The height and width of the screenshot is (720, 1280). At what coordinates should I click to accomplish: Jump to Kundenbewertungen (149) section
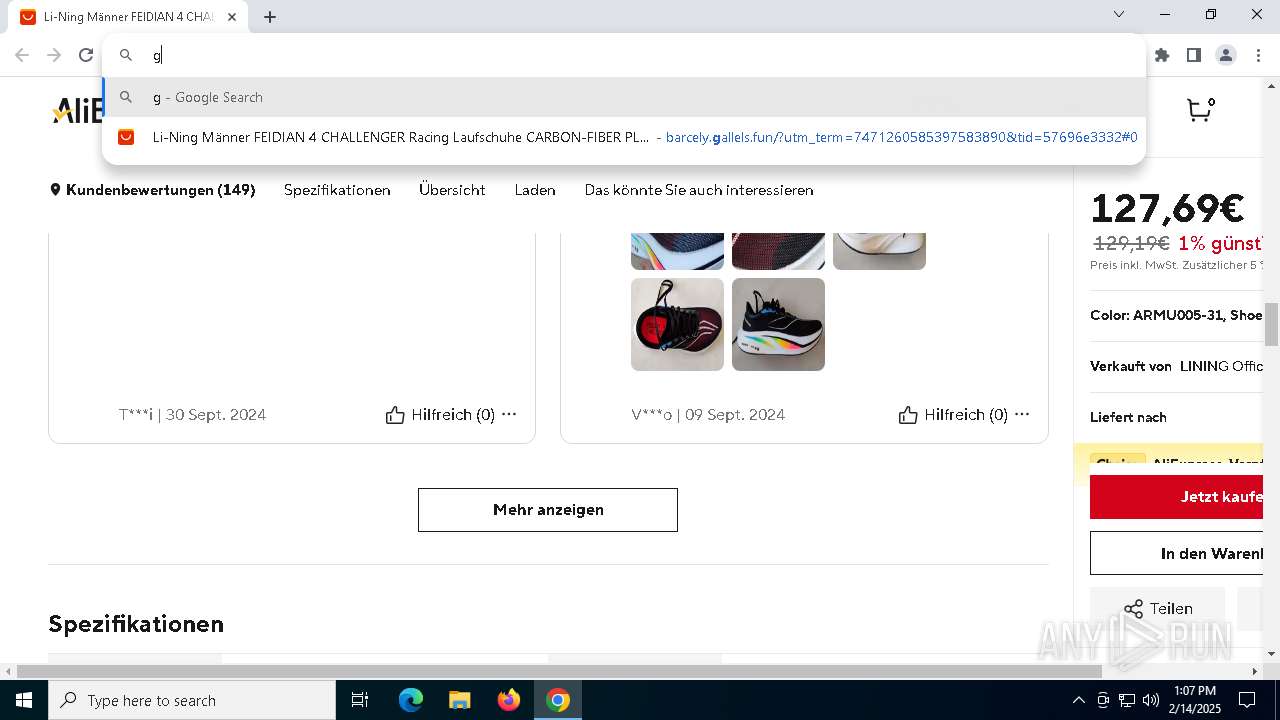[160, 190]
